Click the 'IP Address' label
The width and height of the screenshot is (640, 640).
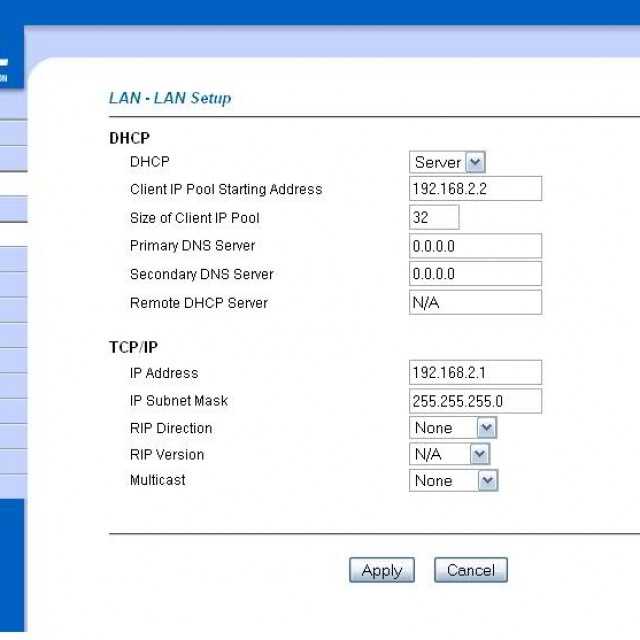click(164, 373)
